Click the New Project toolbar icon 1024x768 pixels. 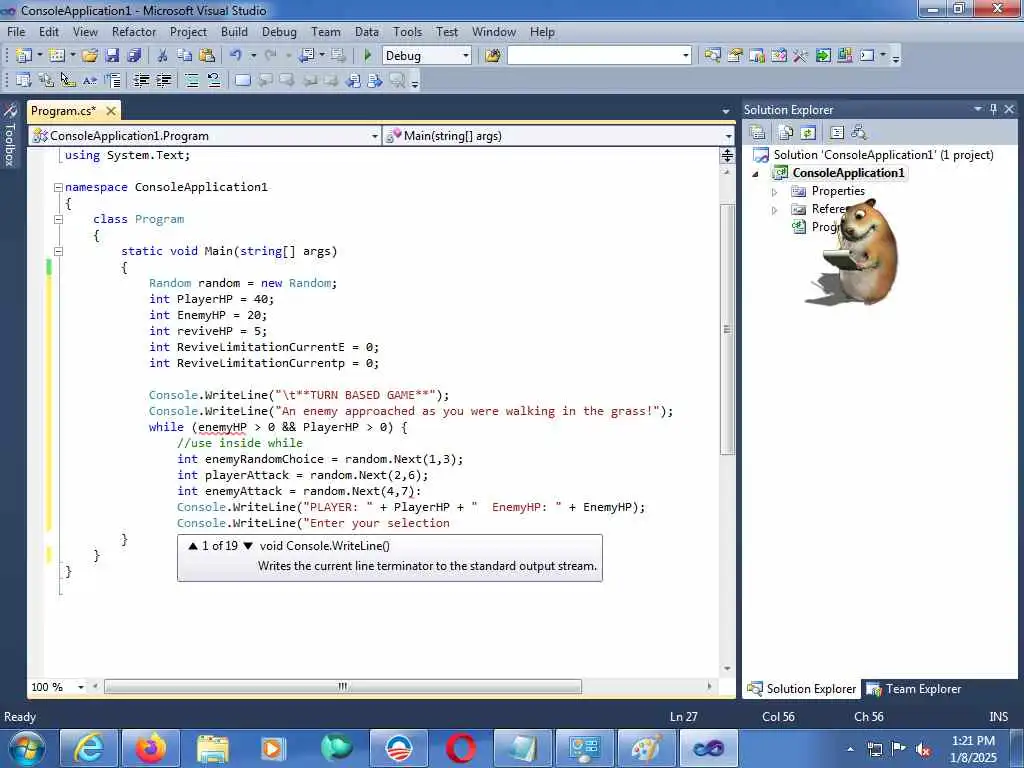pyautogui.click(x=23, y=56)
